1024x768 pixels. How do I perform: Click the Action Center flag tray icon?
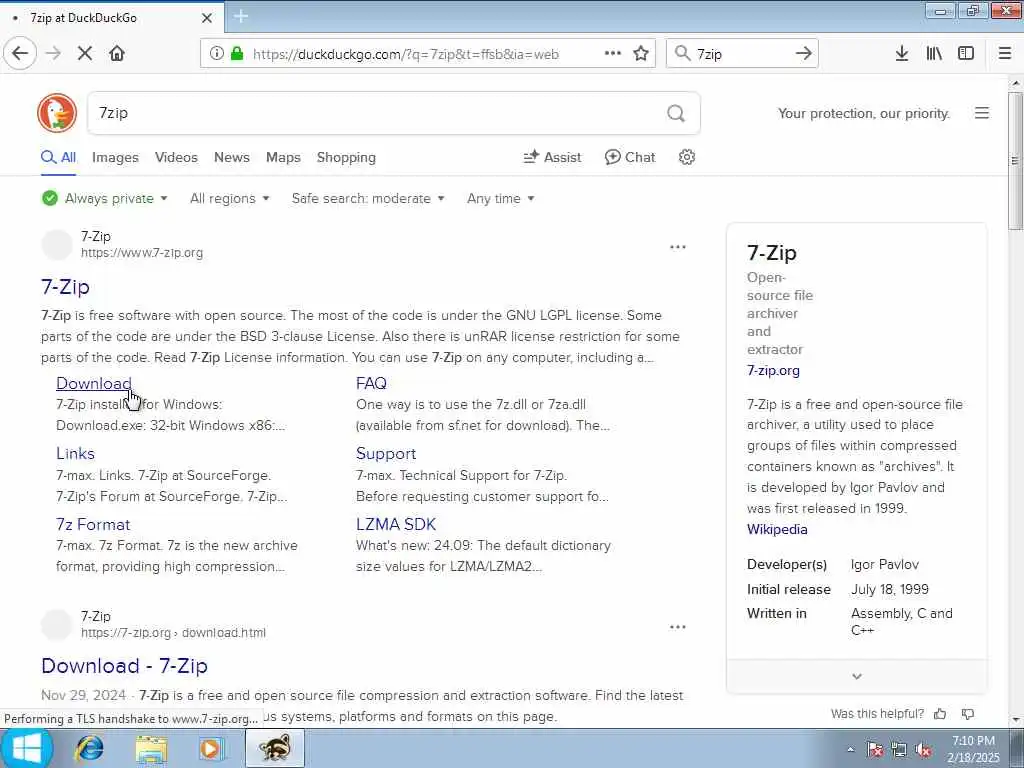(874, 750)
